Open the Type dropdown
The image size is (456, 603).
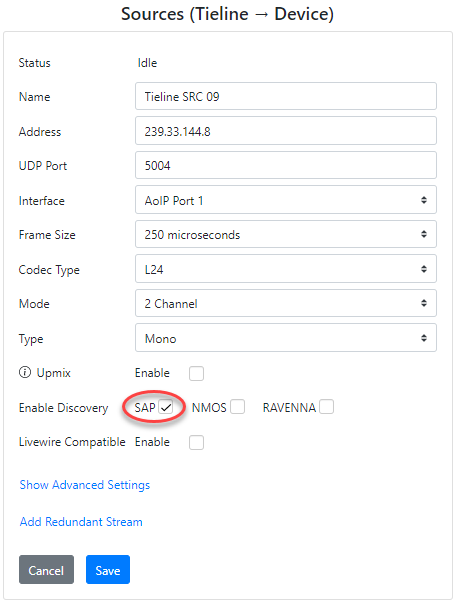point(286,338)
